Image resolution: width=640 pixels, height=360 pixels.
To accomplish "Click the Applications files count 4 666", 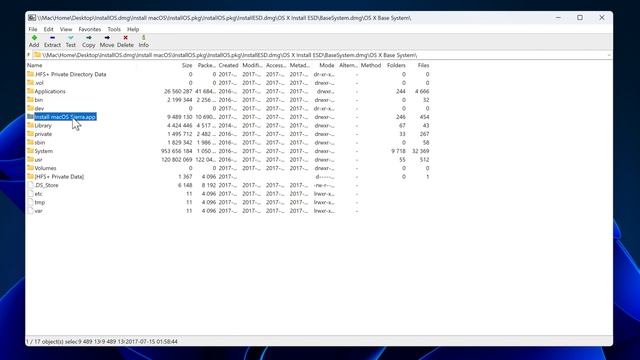I will [x=422, y=91].
